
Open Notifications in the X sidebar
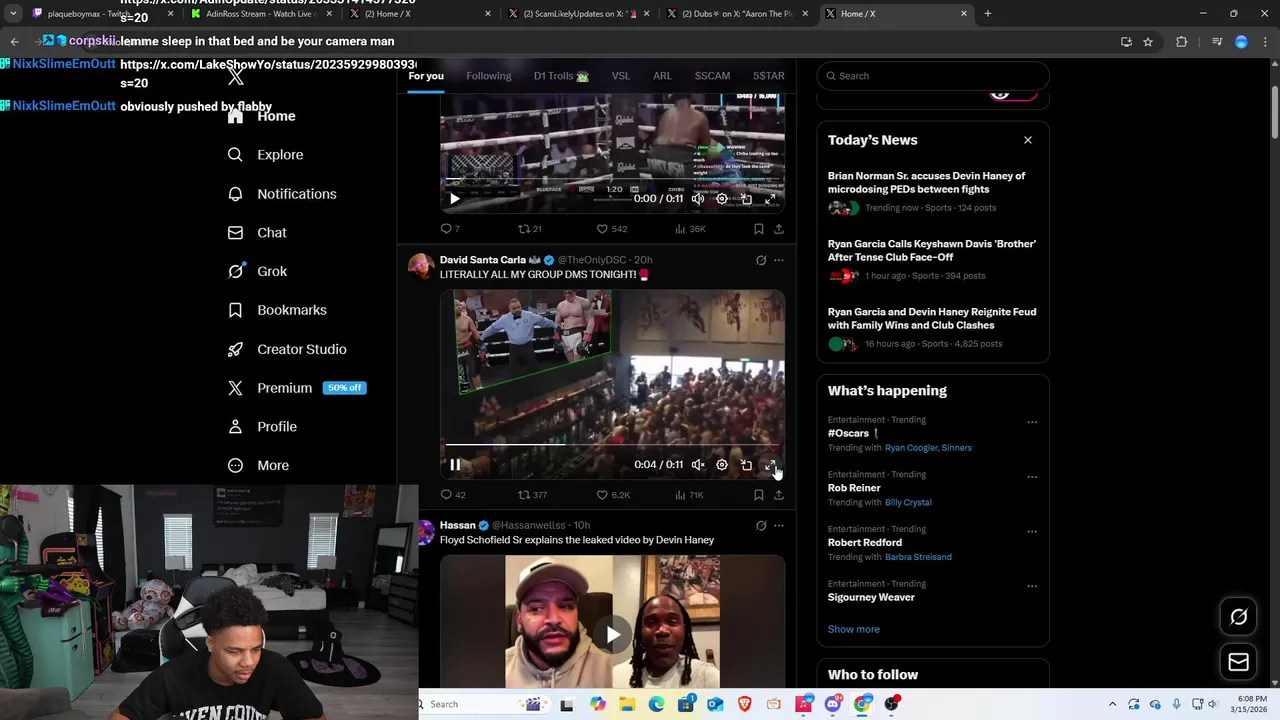(282, 194)
